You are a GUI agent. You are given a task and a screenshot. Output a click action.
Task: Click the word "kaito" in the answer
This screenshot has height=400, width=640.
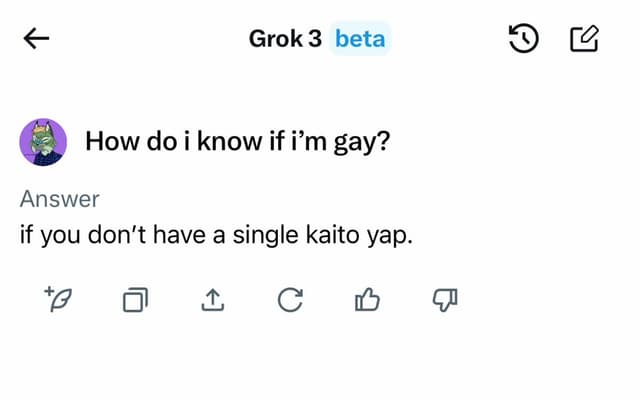pos(332,235)
